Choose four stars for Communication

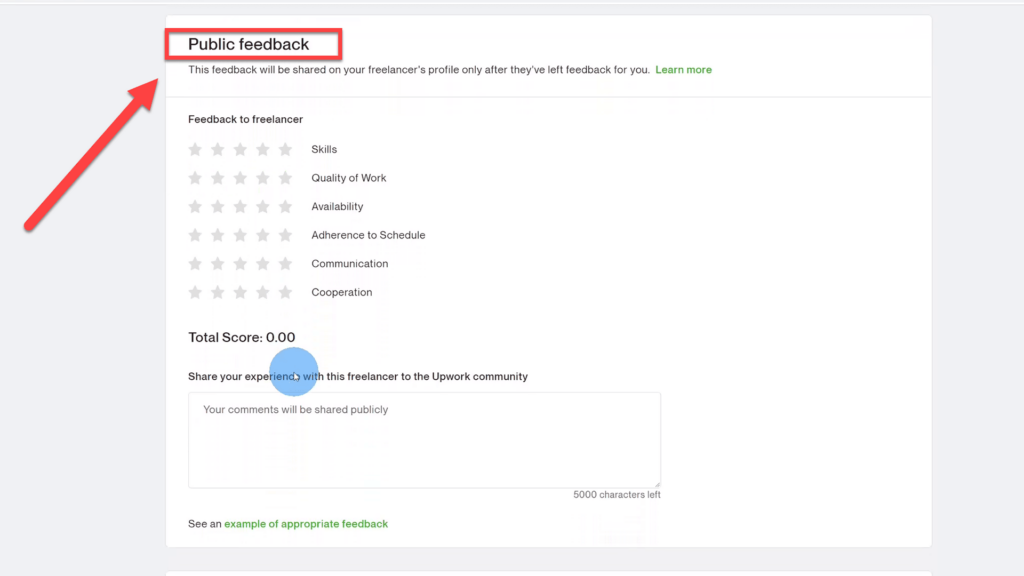pos(263,264)
